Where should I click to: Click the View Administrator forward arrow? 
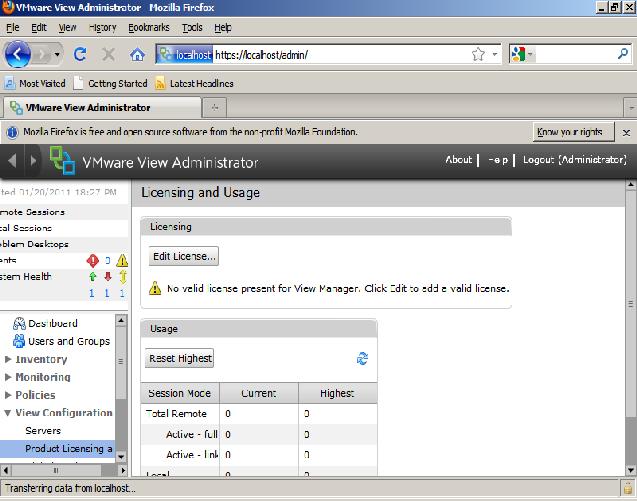pos(33,160)
